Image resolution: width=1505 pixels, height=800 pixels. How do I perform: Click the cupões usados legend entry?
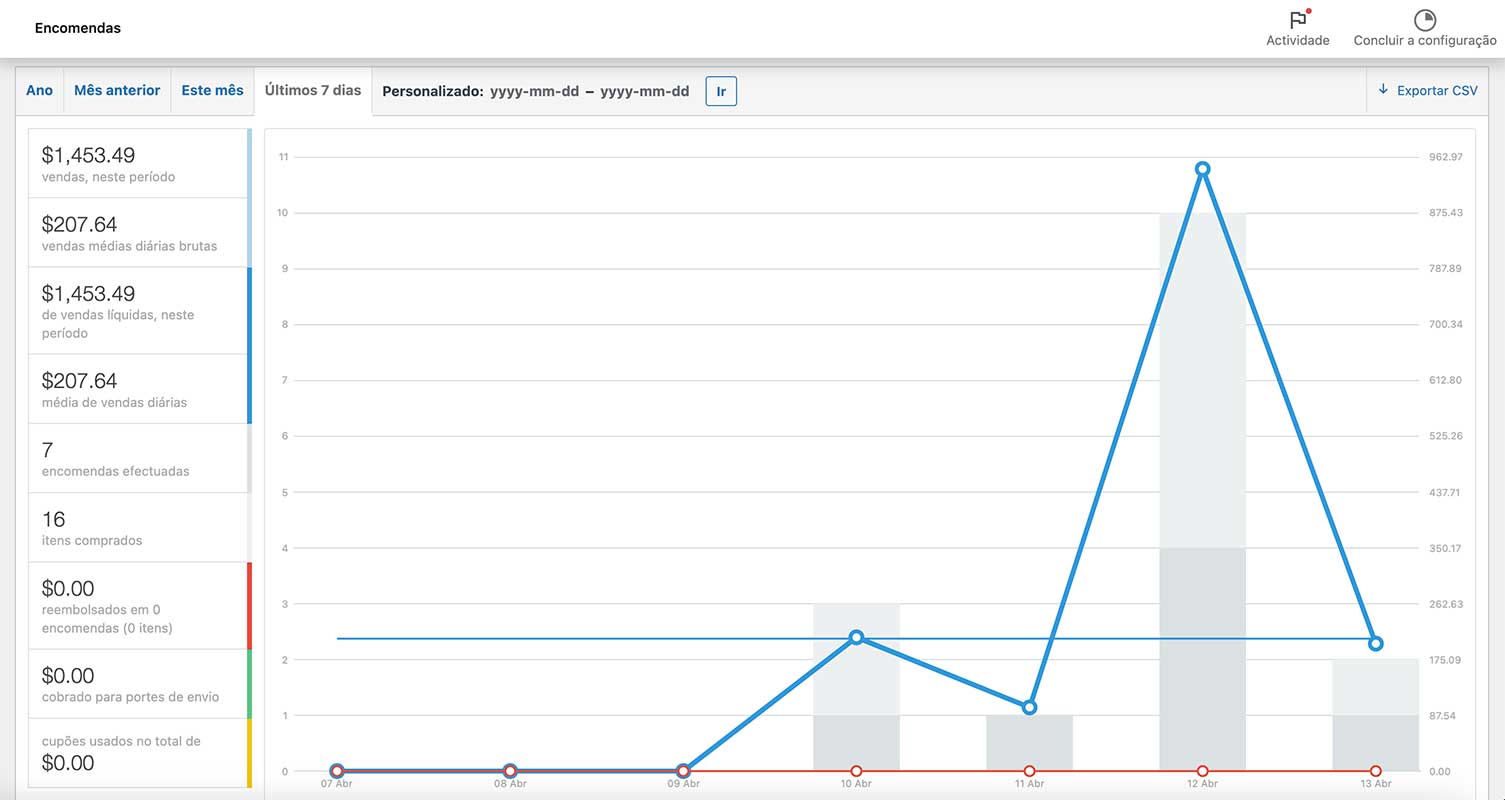[138, 753]
